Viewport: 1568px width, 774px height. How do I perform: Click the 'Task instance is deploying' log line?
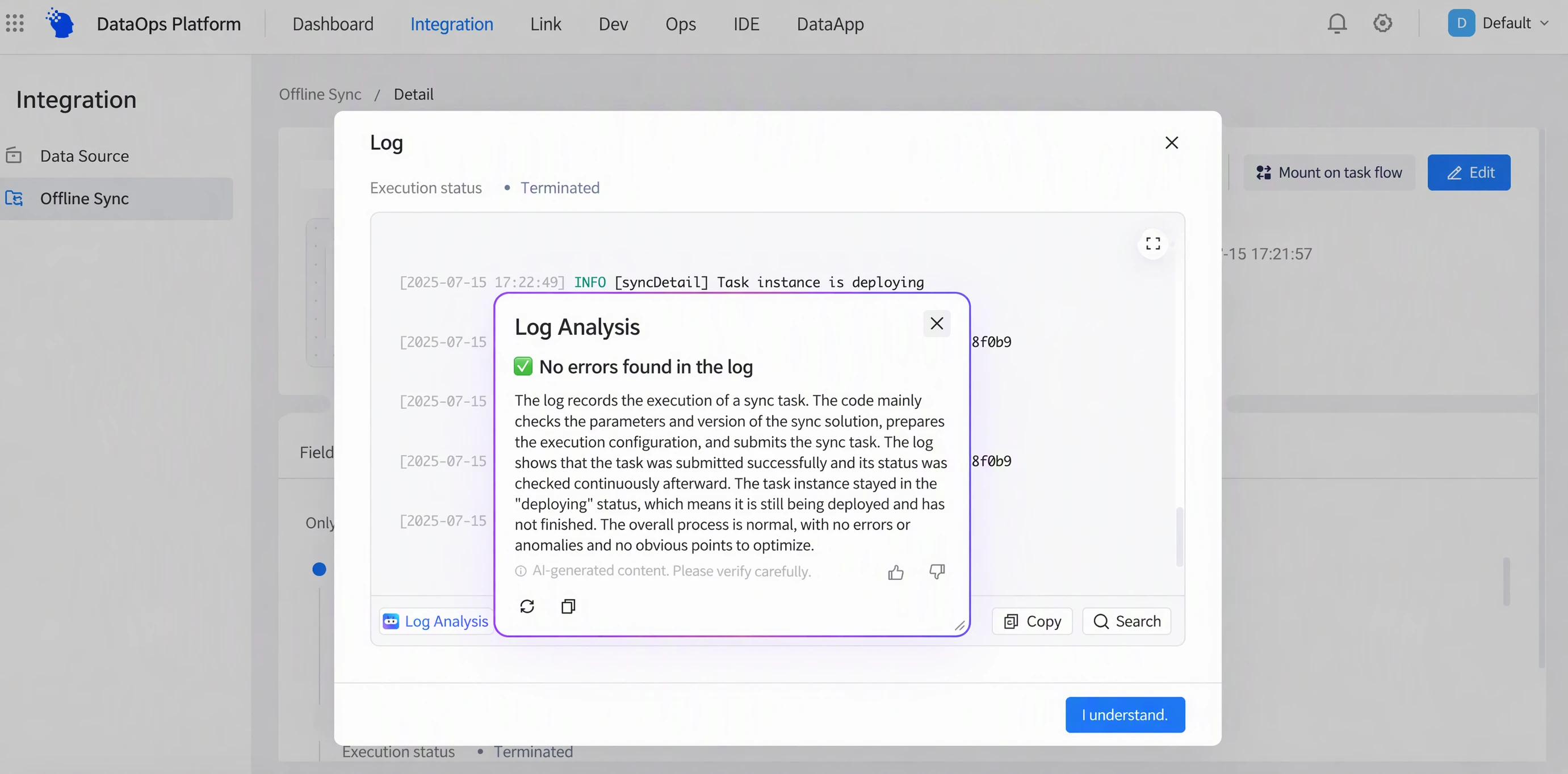661,283
